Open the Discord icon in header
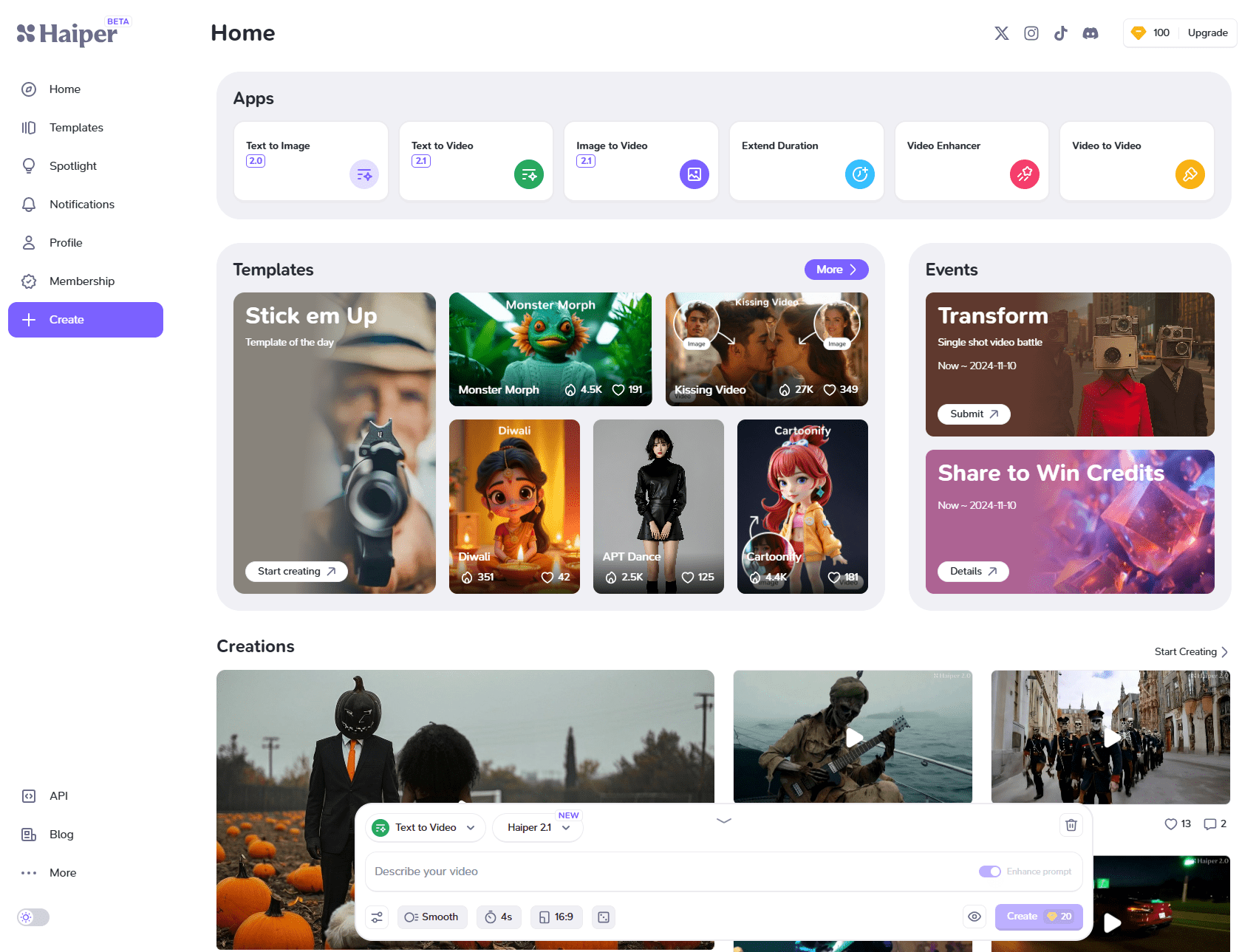This screenshot has height=952, width=1256. click(x=1091, y=33)
